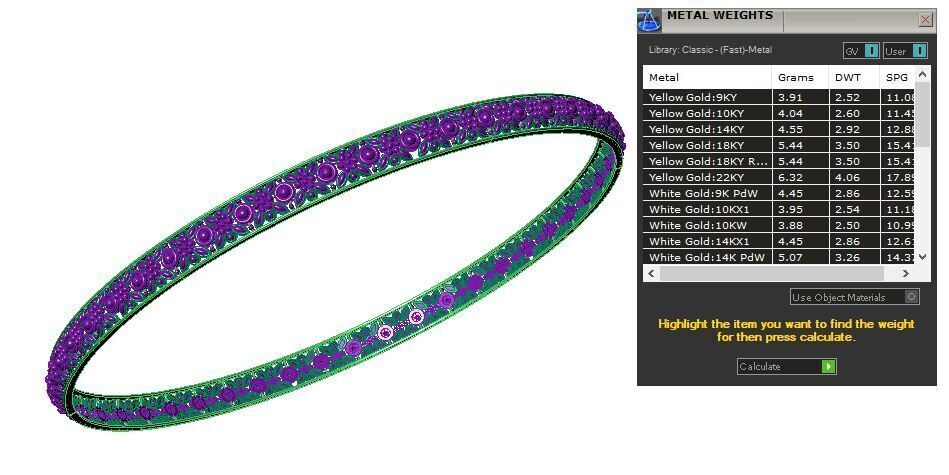Click the Metal Weights scale icon
This screenshot has width=949, height=475.
click(649, 20)
